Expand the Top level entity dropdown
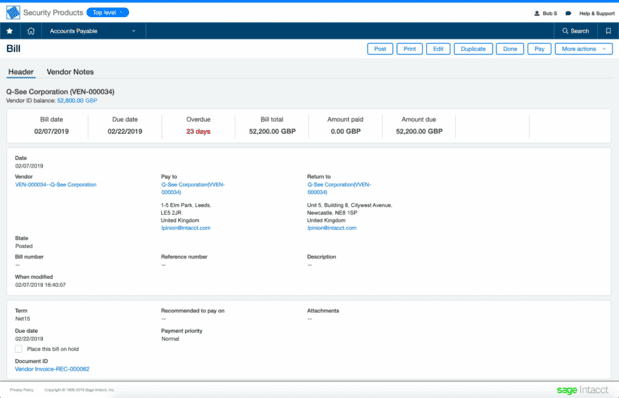 (108, 13)
